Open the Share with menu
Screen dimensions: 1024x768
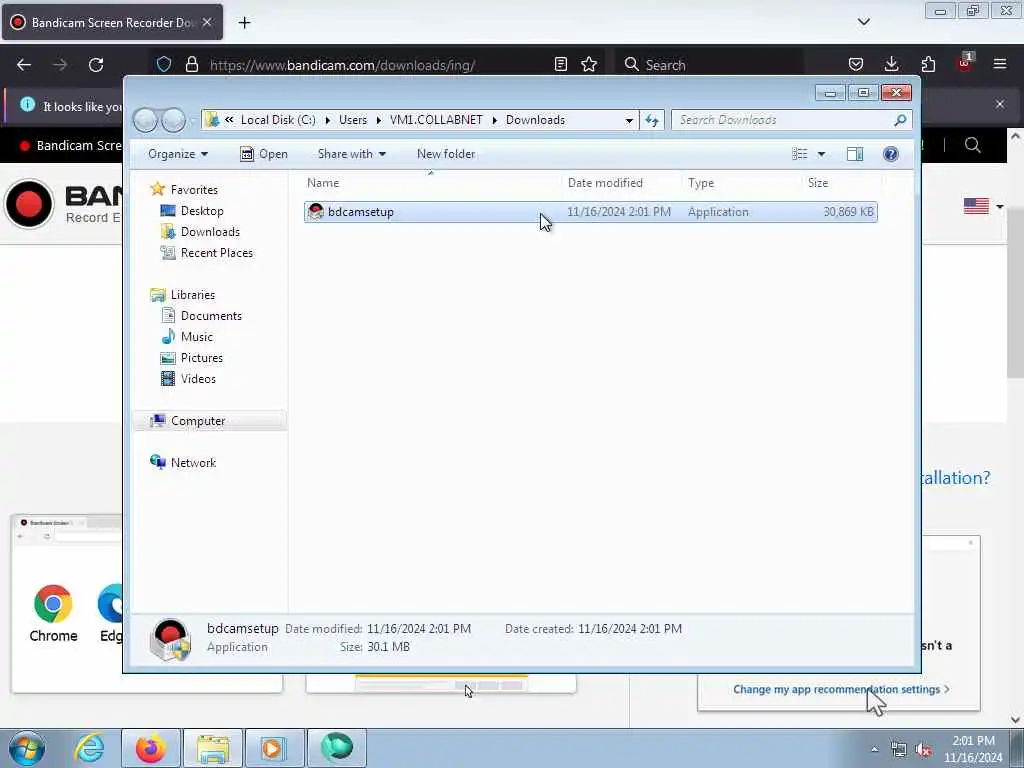pos(351,154)
